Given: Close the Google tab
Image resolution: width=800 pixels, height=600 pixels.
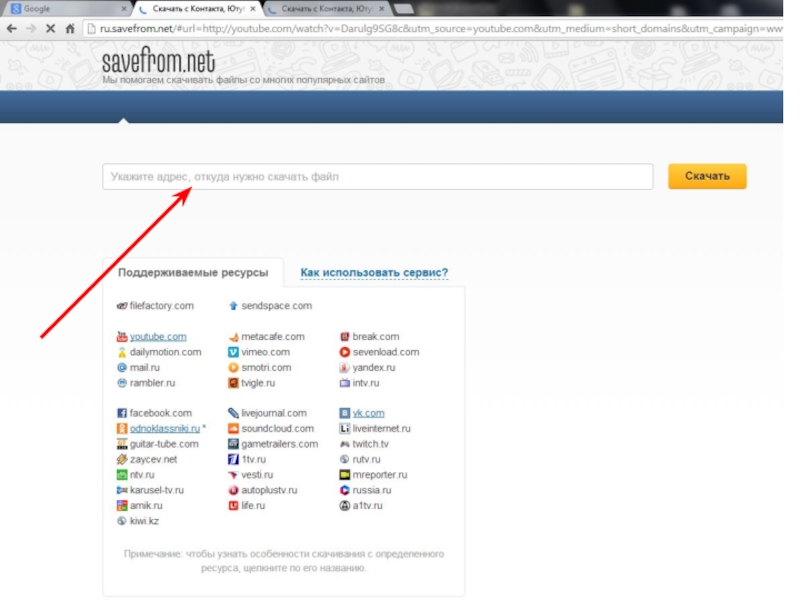Looking at the screenshot, I should click(123, 9).
